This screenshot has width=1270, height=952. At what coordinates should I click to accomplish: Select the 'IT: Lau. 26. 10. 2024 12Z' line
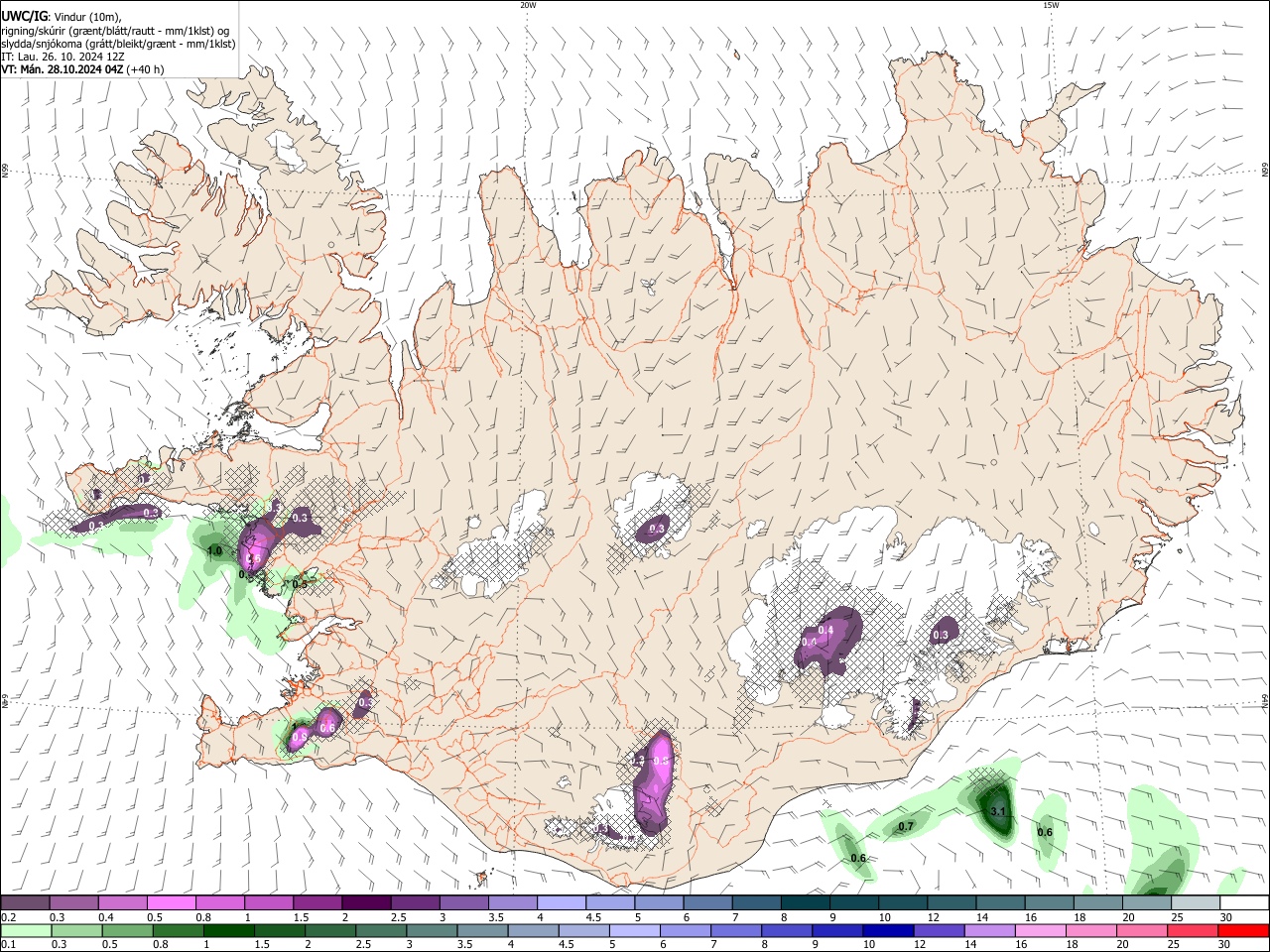click(63, 57)
